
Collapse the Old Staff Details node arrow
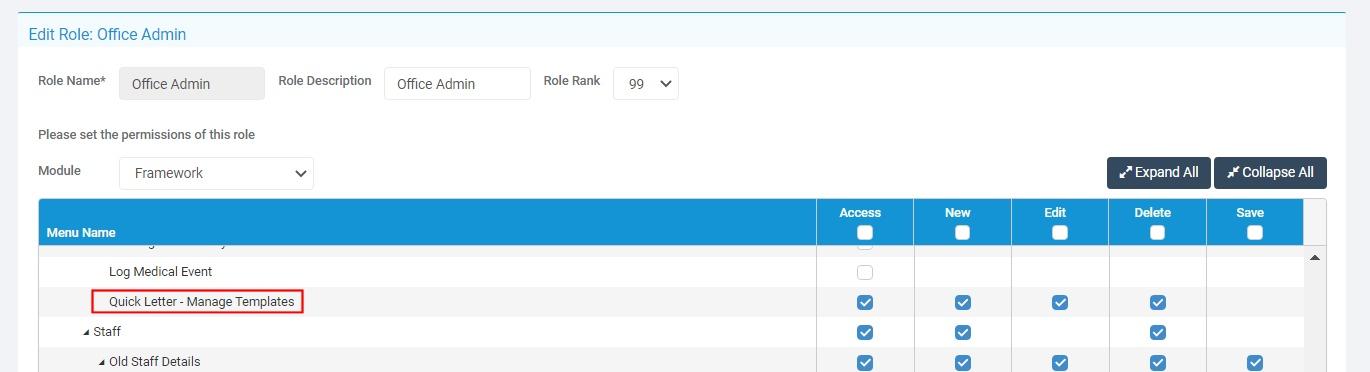[x=102, y=362]
